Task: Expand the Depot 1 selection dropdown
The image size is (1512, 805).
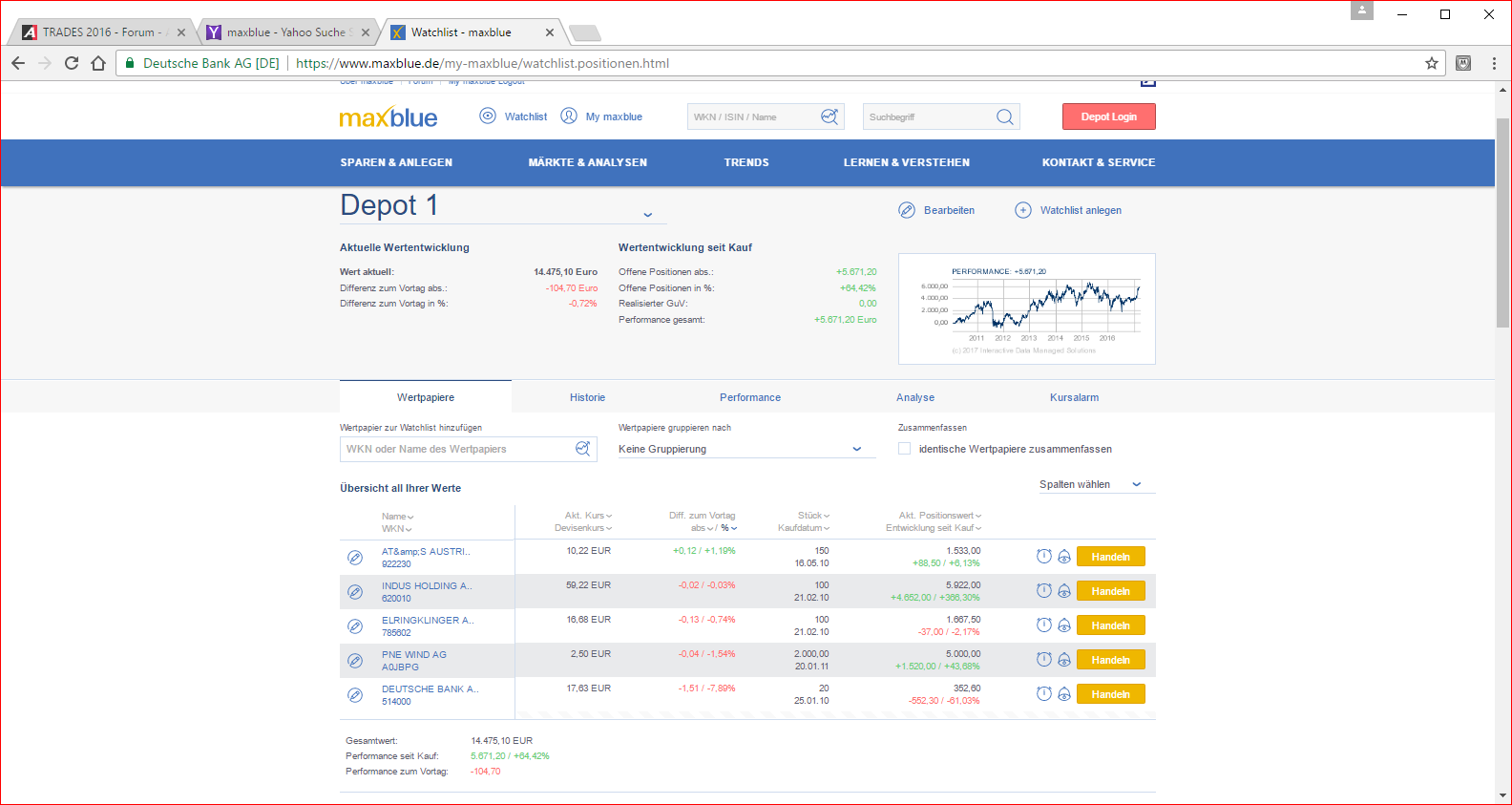Action: click(647, 215)
